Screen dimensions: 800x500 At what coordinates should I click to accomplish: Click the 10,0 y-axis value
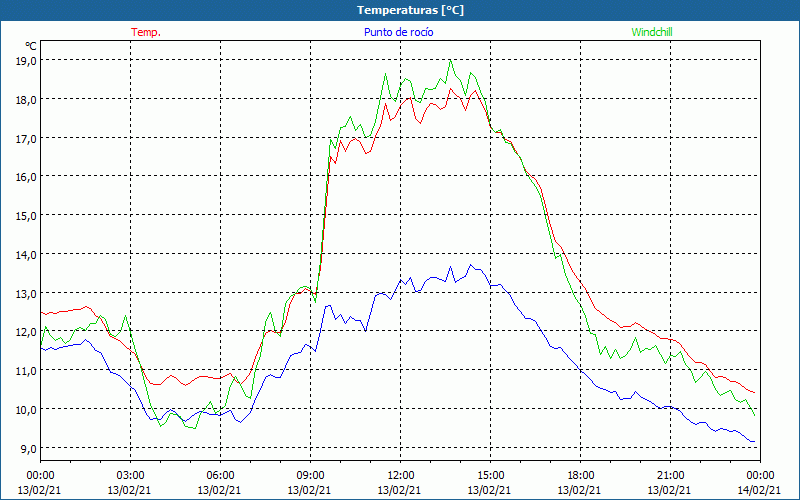(27, 410)
